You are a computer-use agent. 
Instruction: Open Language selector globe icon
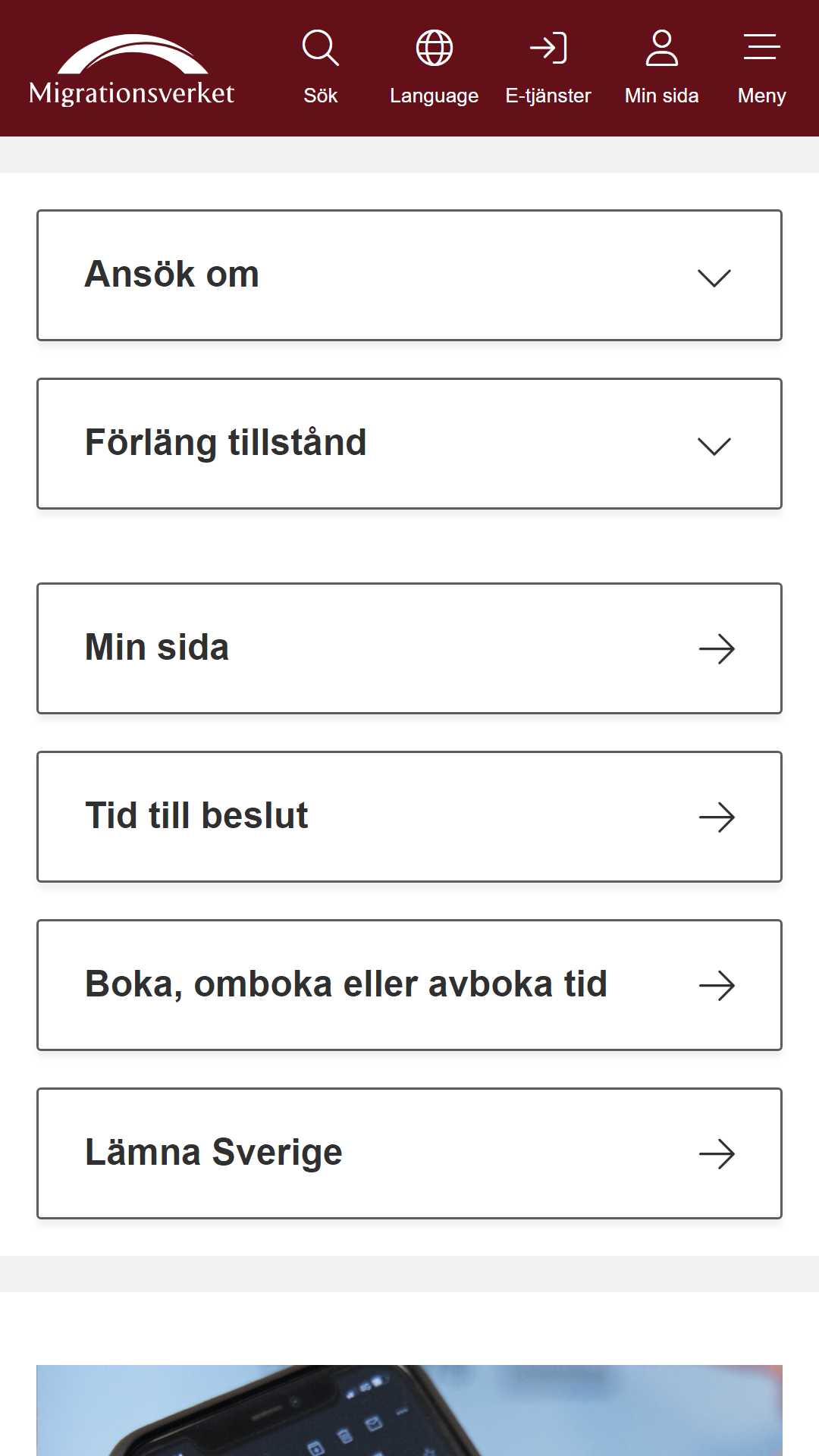435,48
